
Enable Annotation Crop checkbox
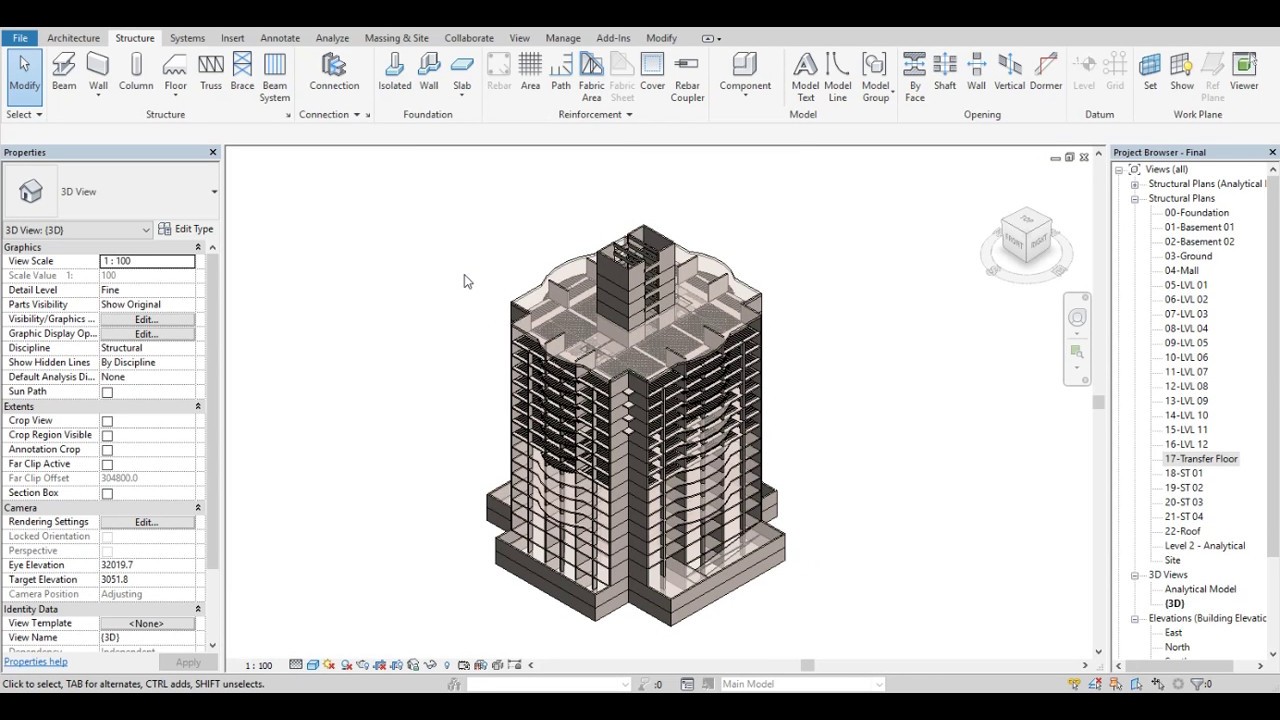(x=107, y=450)
